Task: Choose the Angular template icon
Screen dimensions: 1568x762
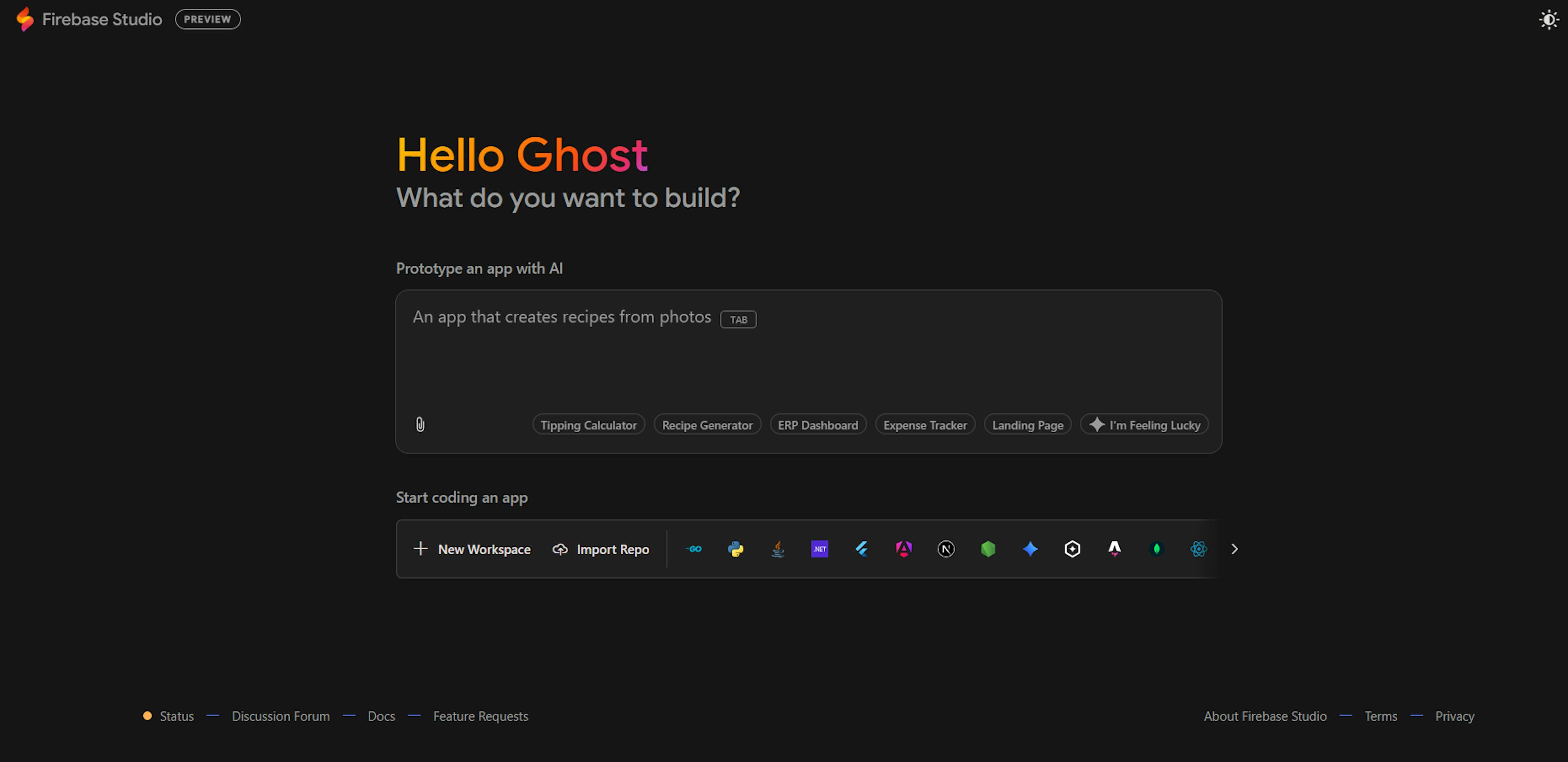Action: point(904,549)
